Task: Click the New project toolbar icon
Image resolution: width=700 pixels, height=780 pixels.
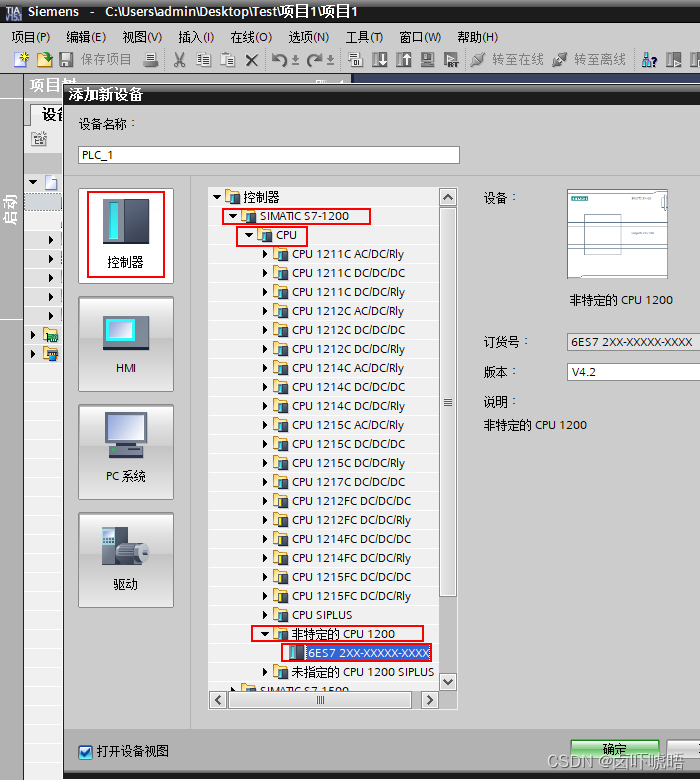Action: [21, 60]
